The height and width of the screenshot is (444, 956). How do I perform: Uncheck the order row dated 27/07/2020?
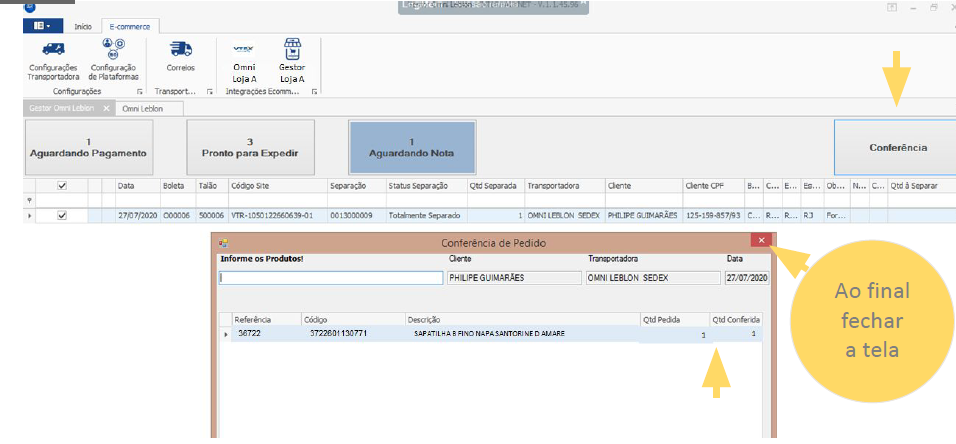(x=62, y=215)
